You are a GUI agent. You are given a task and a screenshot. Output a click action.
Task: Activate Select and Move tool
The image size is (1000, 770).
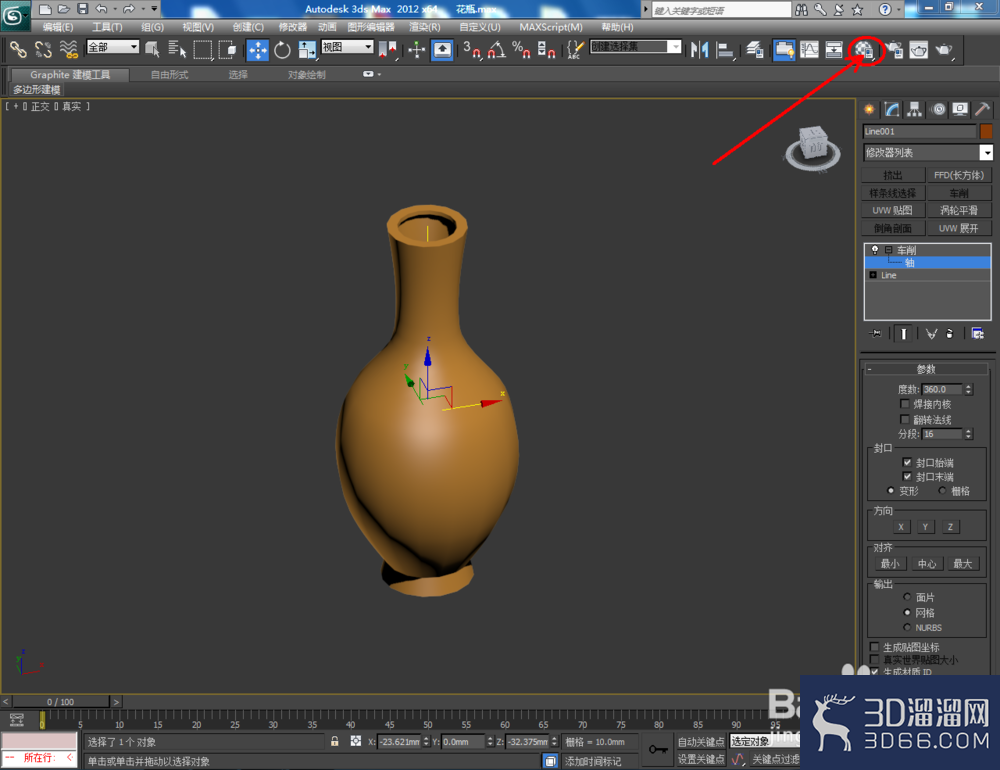point(258,50)
